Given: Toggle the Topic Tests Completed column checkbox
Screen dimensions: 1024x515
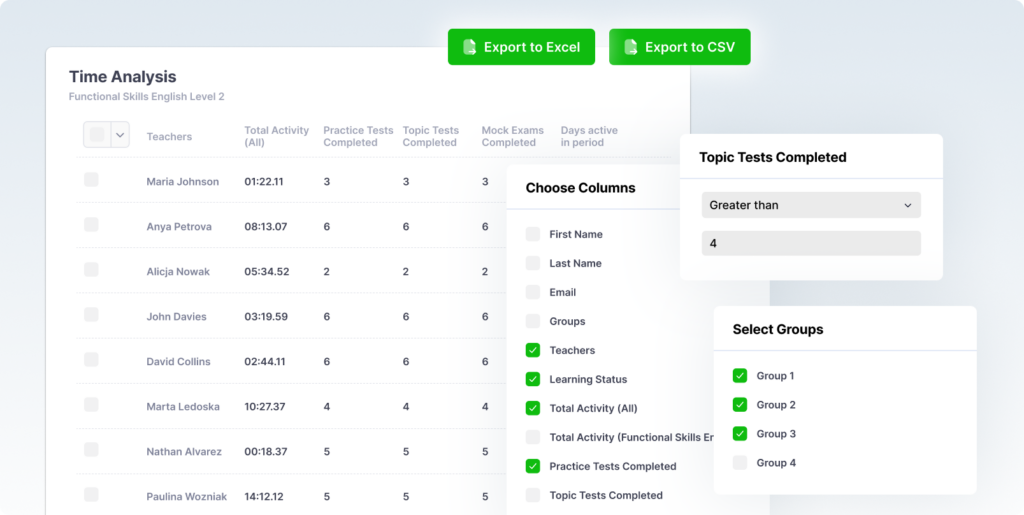Looking at the screenshot, I should pyautogui.click(x=533, y=495).
